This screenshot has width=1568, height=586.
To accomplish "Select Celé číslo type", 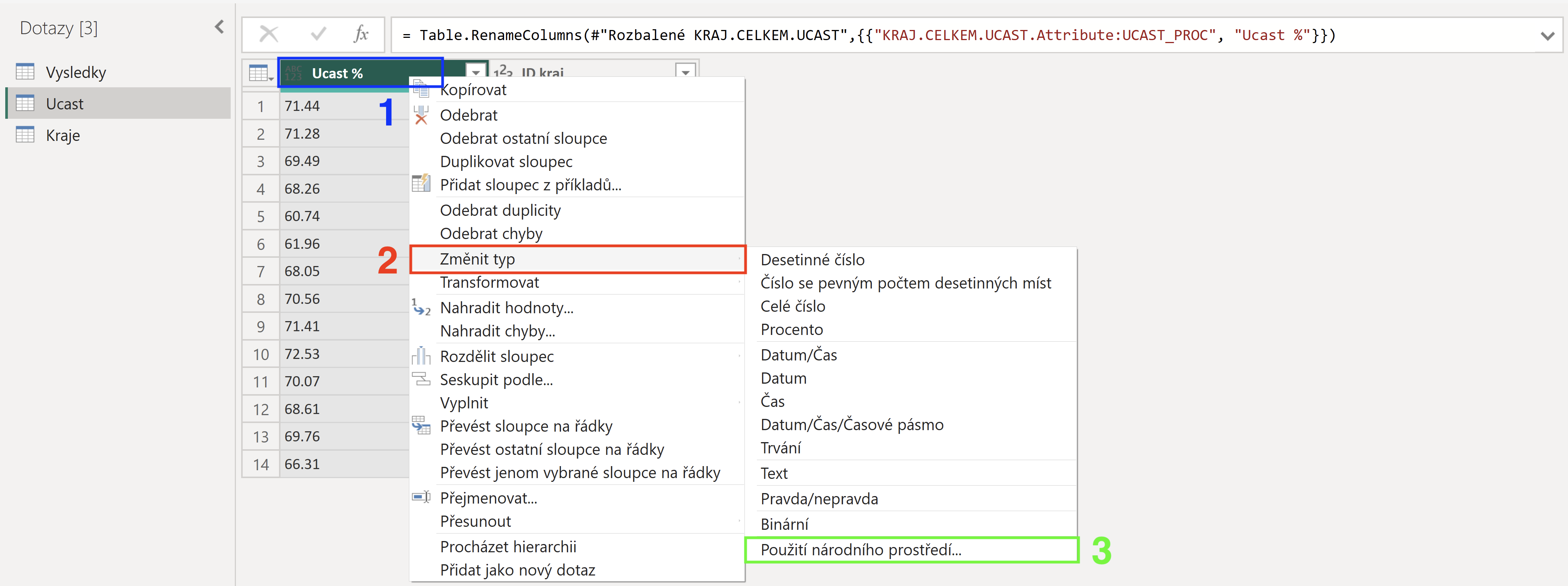I will pyautogui.click(x=911, y=306).
